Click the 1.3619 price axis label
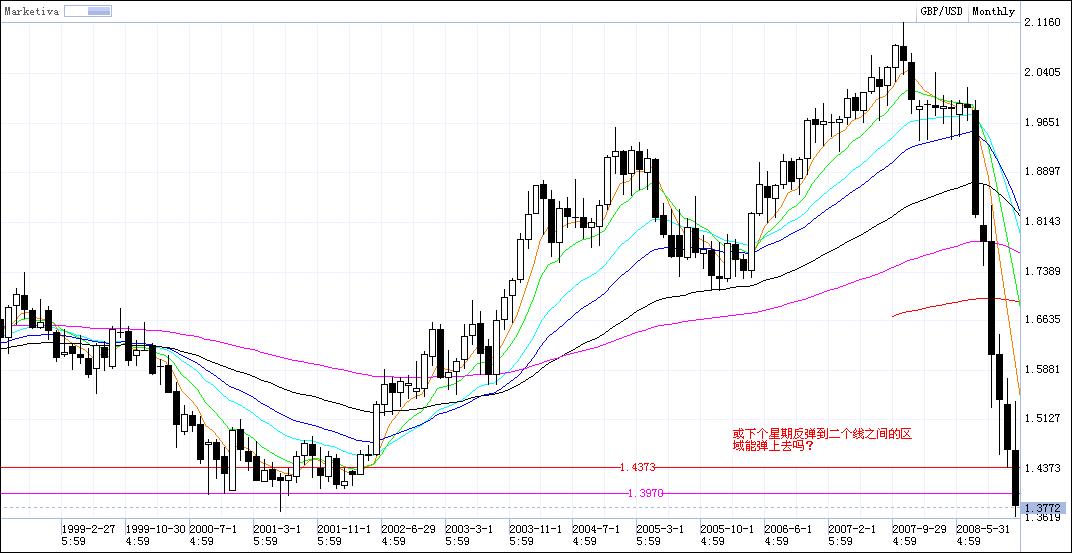1072x553 pixels. tap(1042, 518)
